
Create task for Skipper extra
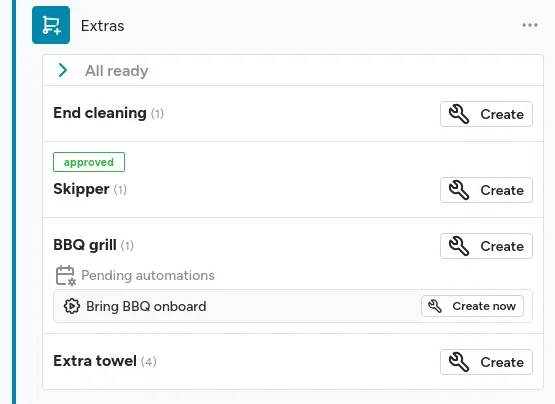486,190
